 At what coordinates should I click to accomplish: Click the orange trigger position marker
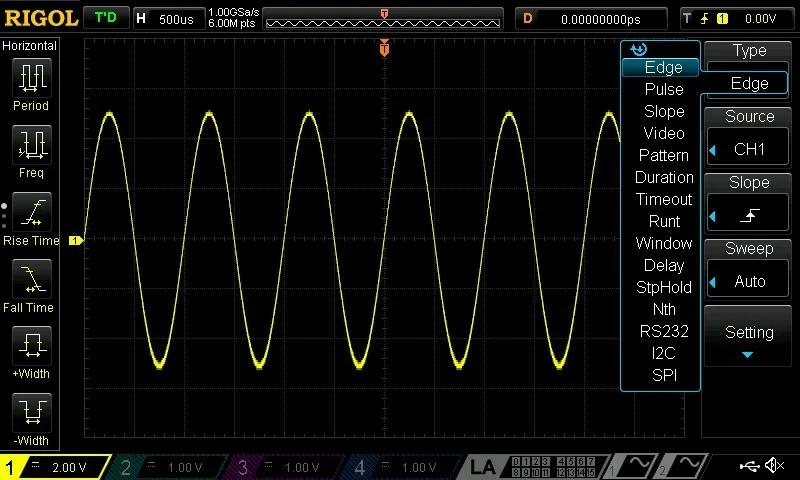[385, 49]
